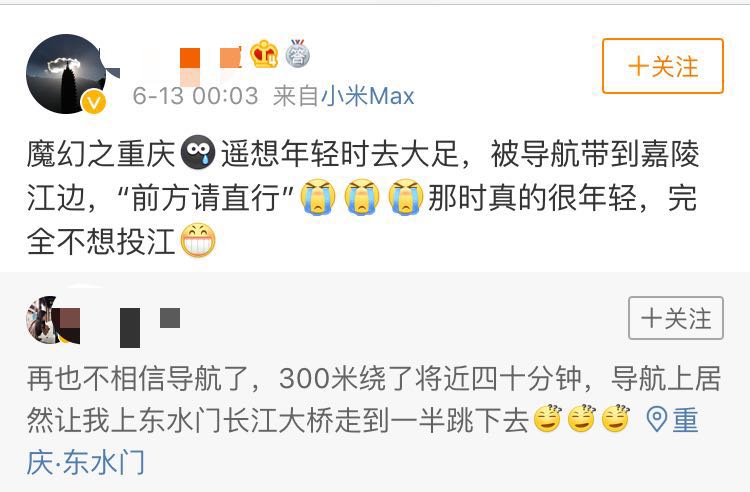Follow the first post's author
The height and width of the screenshot is (492, 750).
coord(662,66)
